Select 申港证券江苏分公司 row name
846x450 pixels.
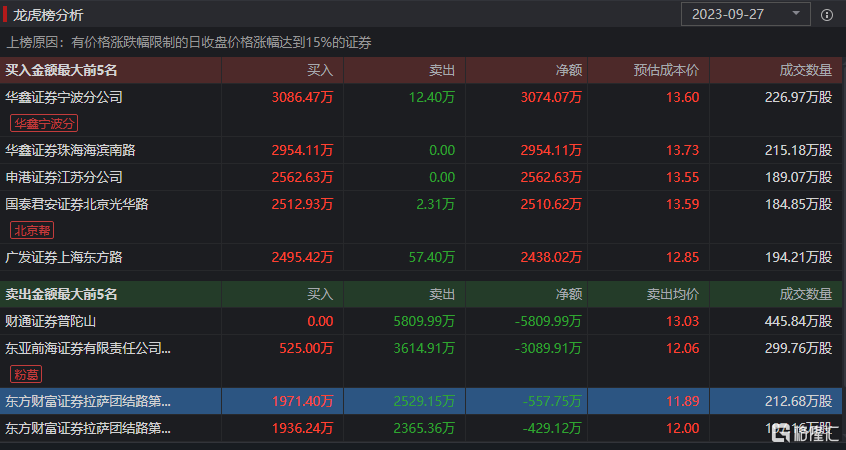(x=64, y=177)
